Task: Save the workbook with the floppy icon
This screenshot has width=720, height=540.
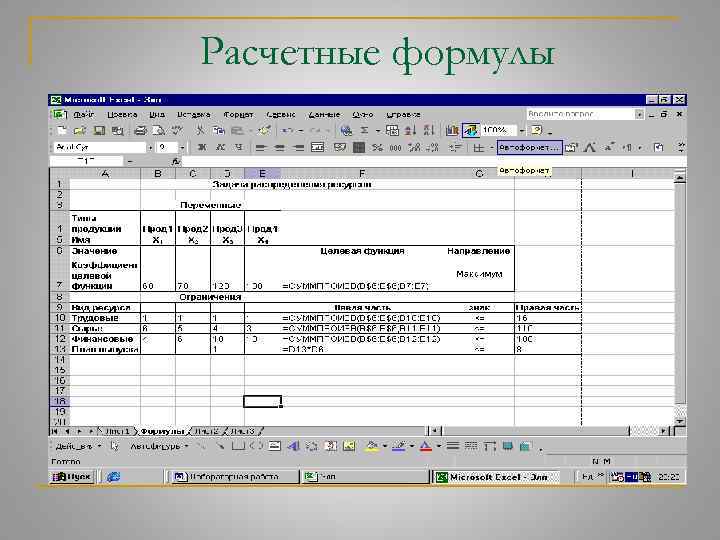Action: pyautogui.click(x=99, y=131)
